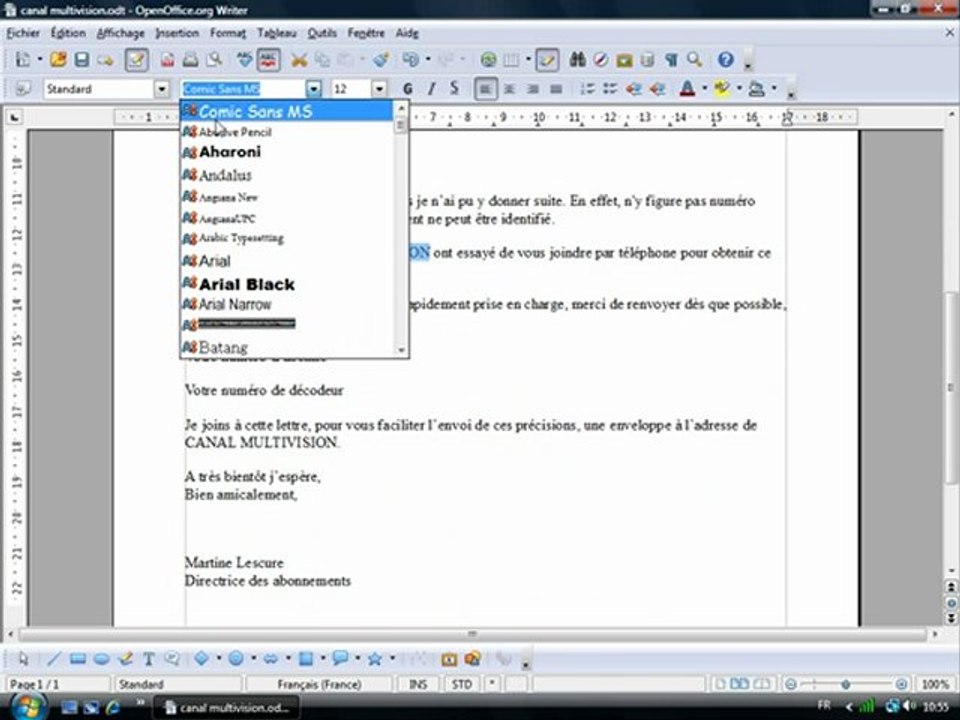
Task: Click the New document icon
Action: point(23,59)
